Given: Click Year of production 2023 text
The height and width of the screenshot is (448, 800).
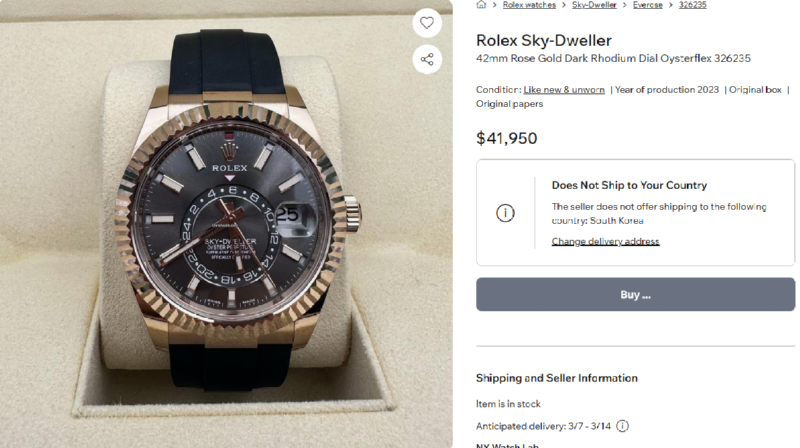Looking at the screenshot, I should [667, 90].
